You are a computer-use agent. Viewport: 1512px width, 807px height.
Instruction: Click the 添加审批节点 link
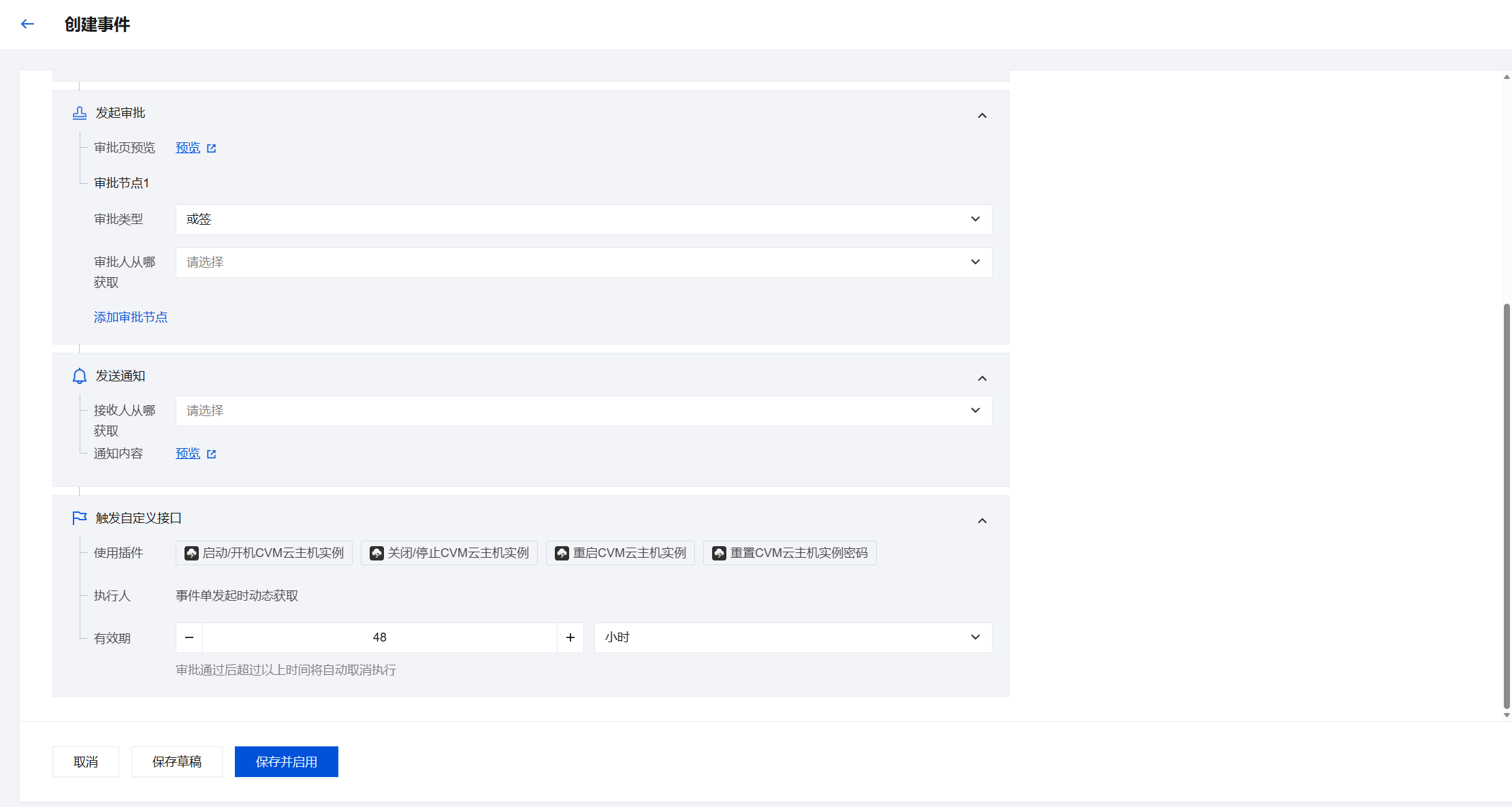click(x=131, y=317)
